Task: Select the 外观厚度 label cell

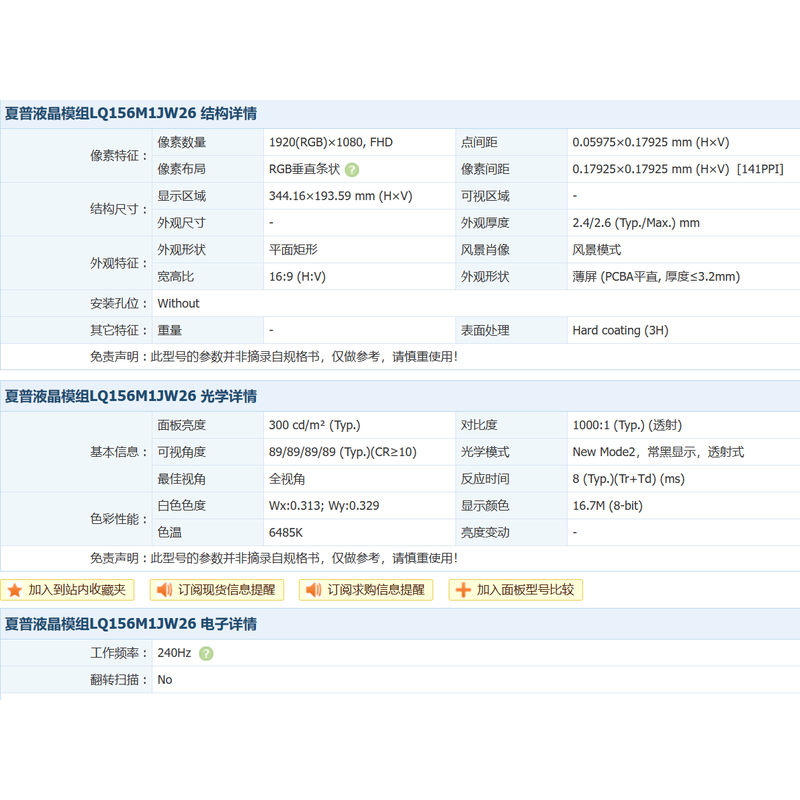Action: pyautogui.click(x=511, y=223)
